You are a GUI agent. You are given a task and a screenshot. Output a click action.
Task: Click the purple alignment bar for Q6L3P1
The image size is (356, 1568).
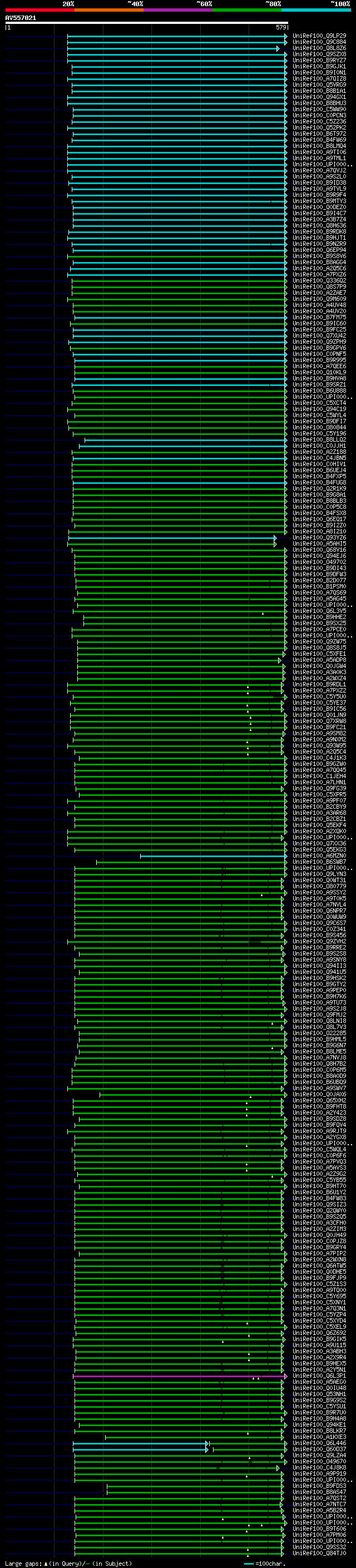click(x=180, y=1376)
